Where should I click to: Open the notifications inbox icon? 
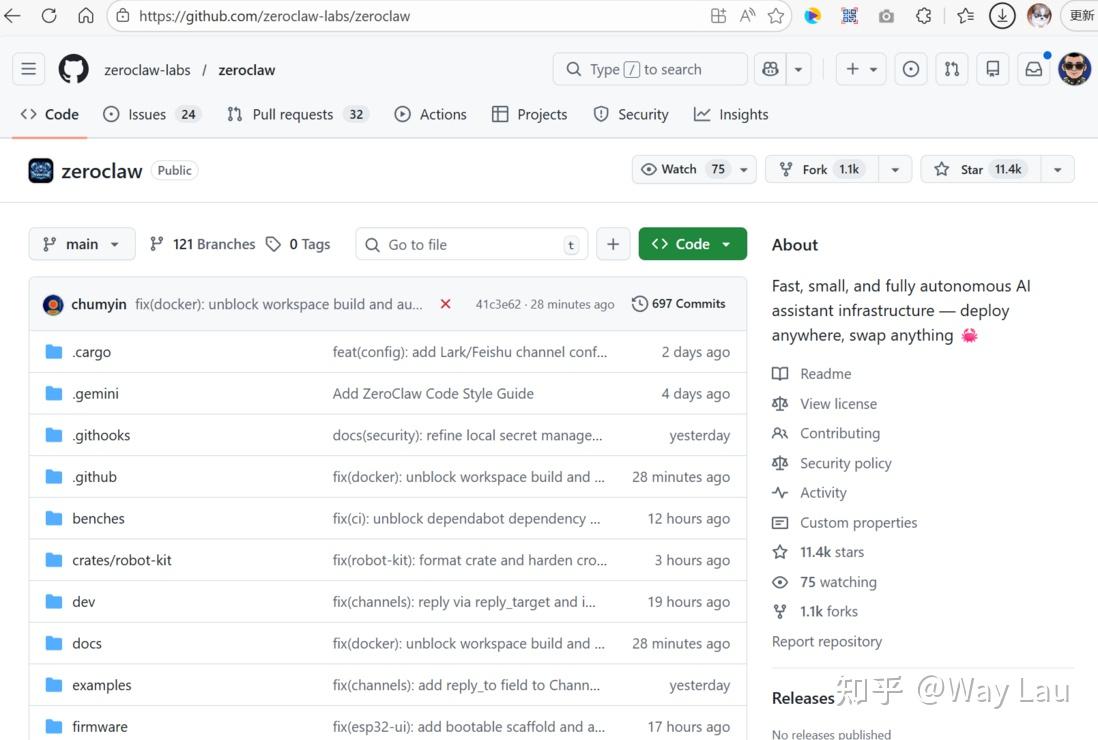[x=1033, y=69]
